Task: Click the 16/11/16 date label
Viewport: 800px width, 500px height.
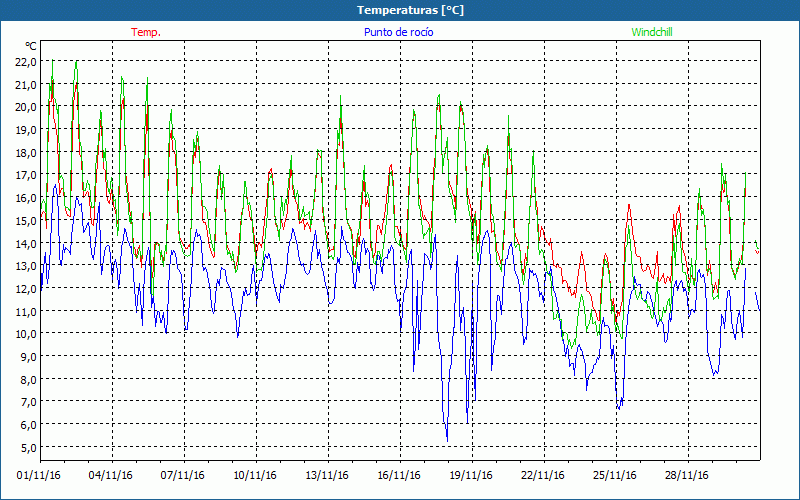Action: (x=399, y=476)
